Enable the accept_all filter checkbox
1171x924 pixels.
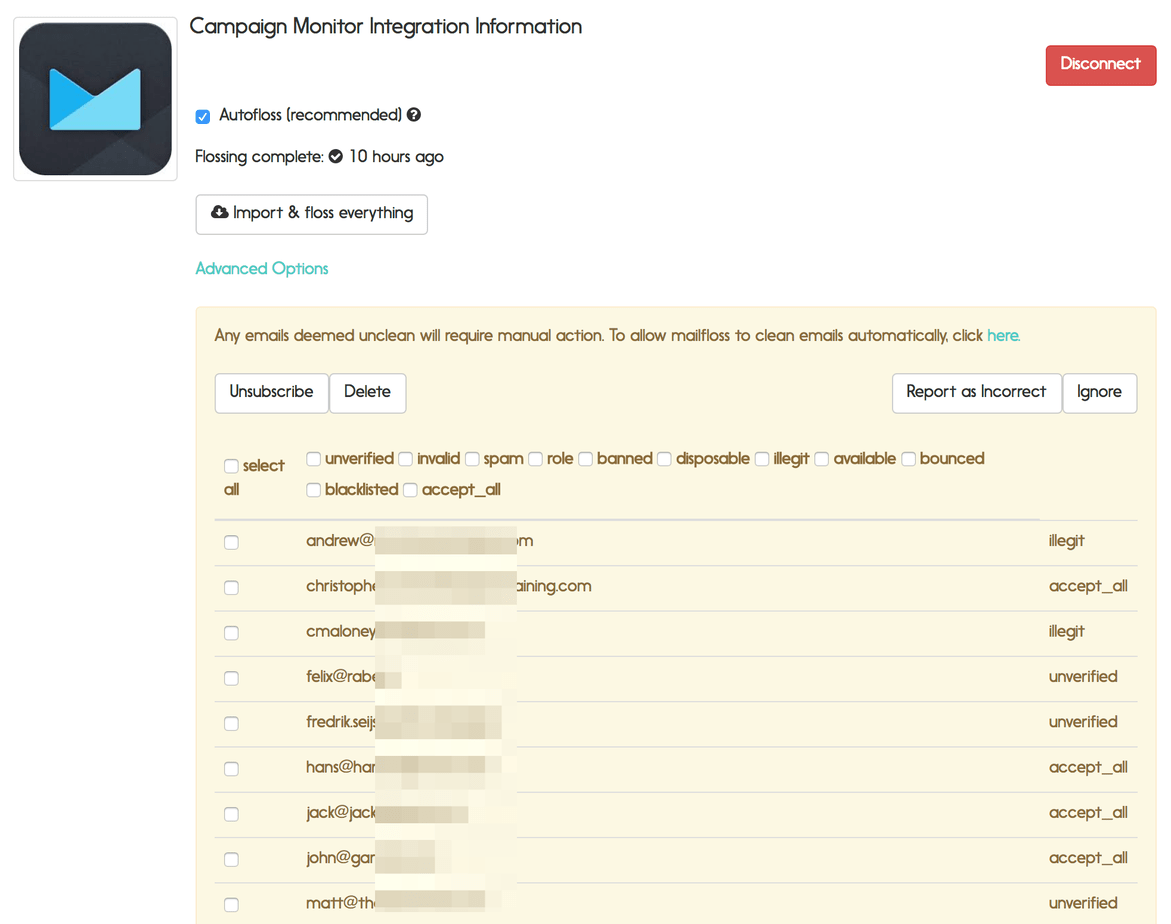410,490
